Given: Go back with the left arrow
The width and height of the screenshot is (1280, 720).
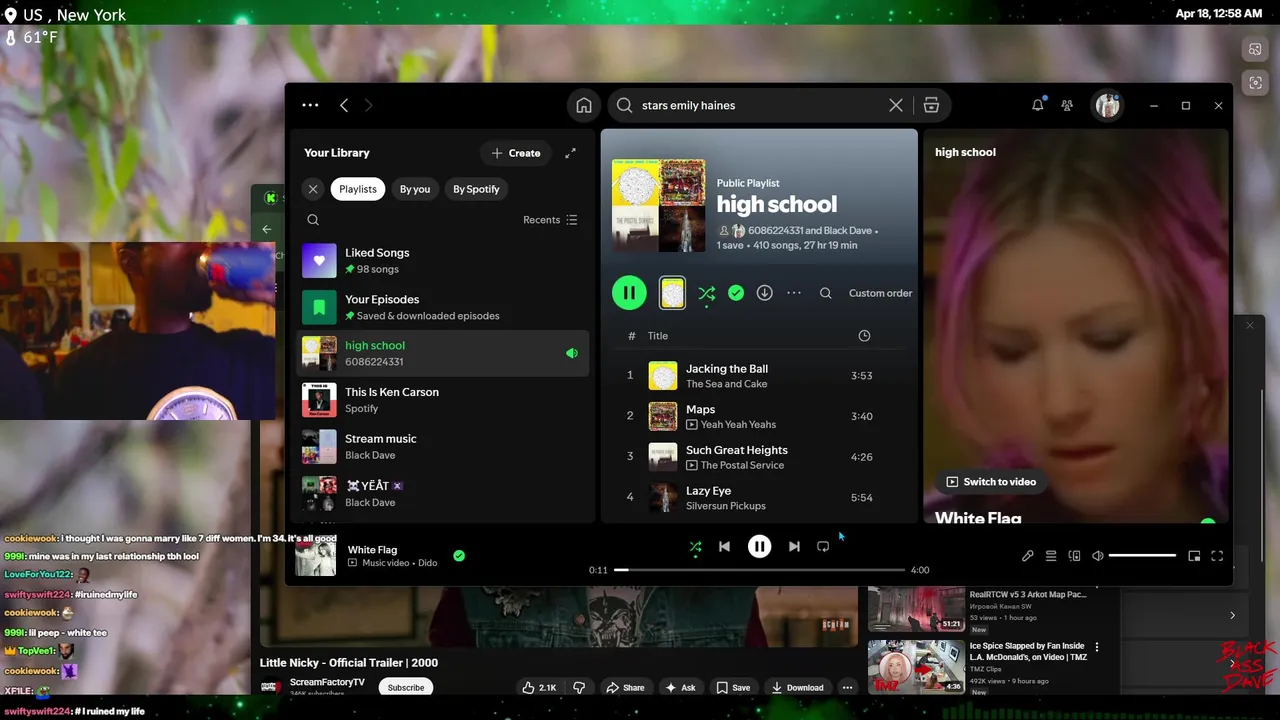Looking at the screenshot, I should pos(344,105).
